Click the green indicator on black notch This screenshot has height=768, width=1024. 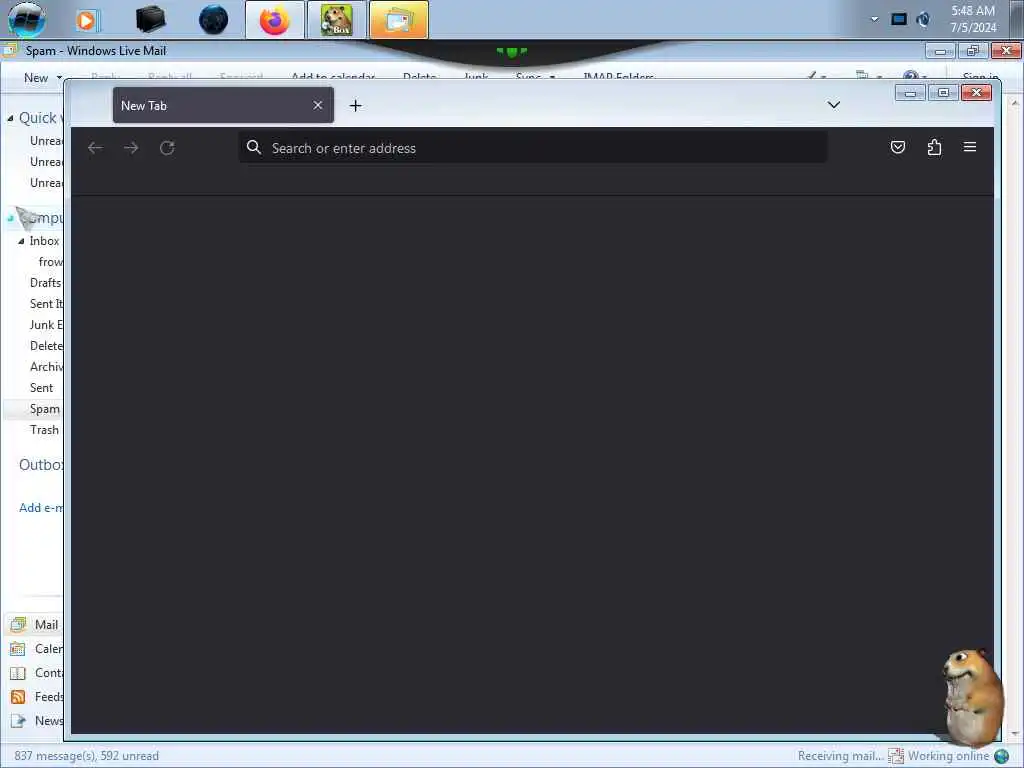click(x=511, y=51)
